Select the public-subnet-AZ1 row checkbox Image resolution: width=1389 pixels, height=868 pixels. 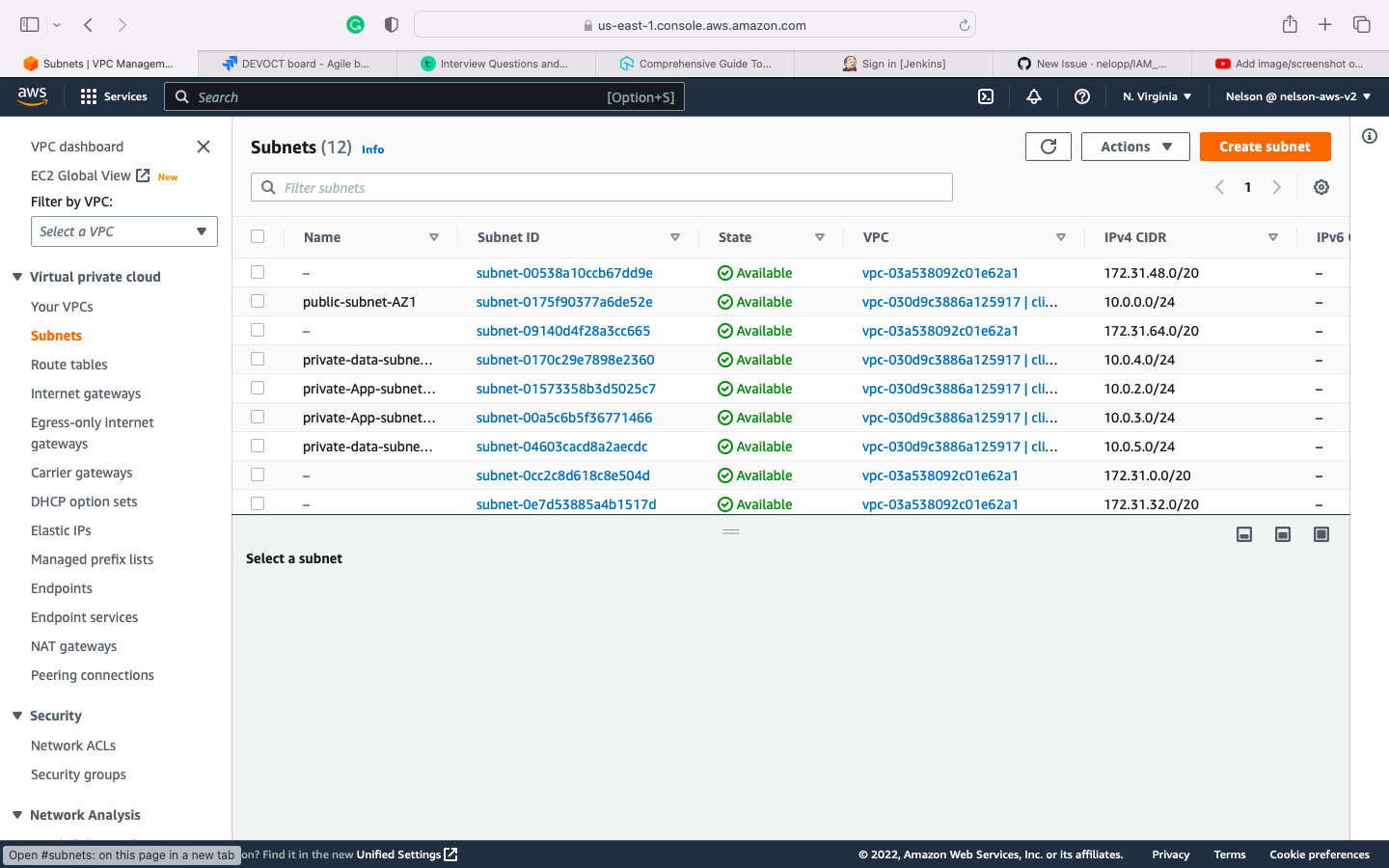click(258, 301)
